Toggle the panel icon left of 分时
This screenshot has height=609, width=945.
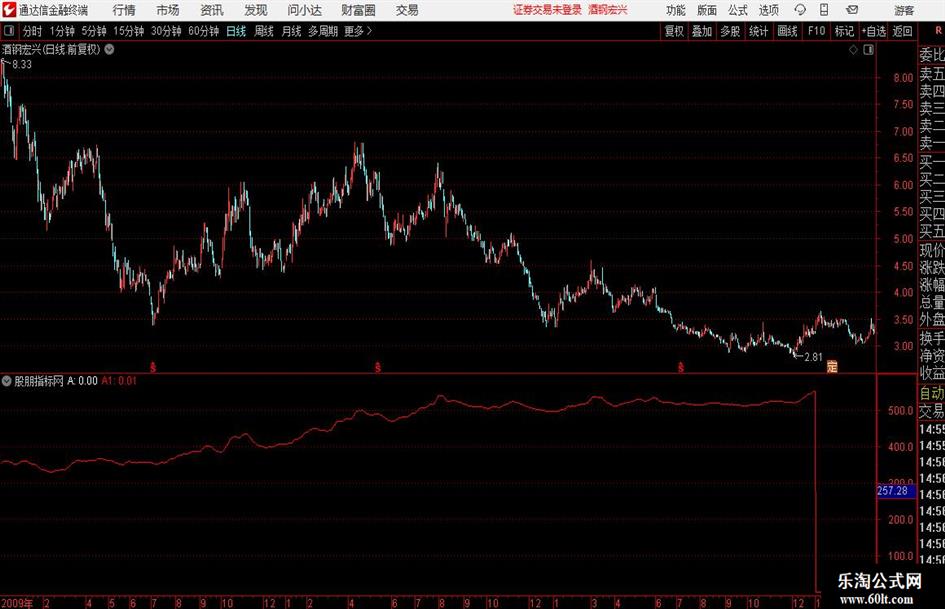8,31
